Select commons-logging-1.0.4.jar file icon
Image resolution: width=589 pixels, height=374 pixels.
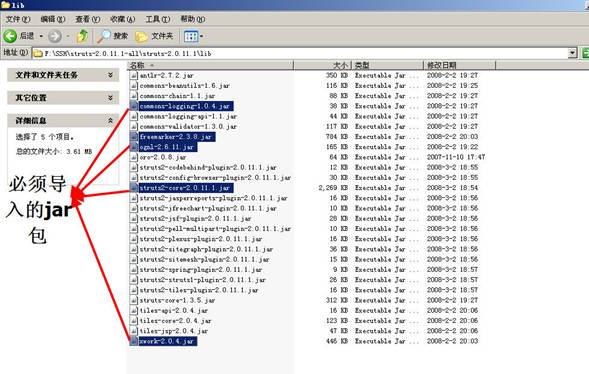134,106
